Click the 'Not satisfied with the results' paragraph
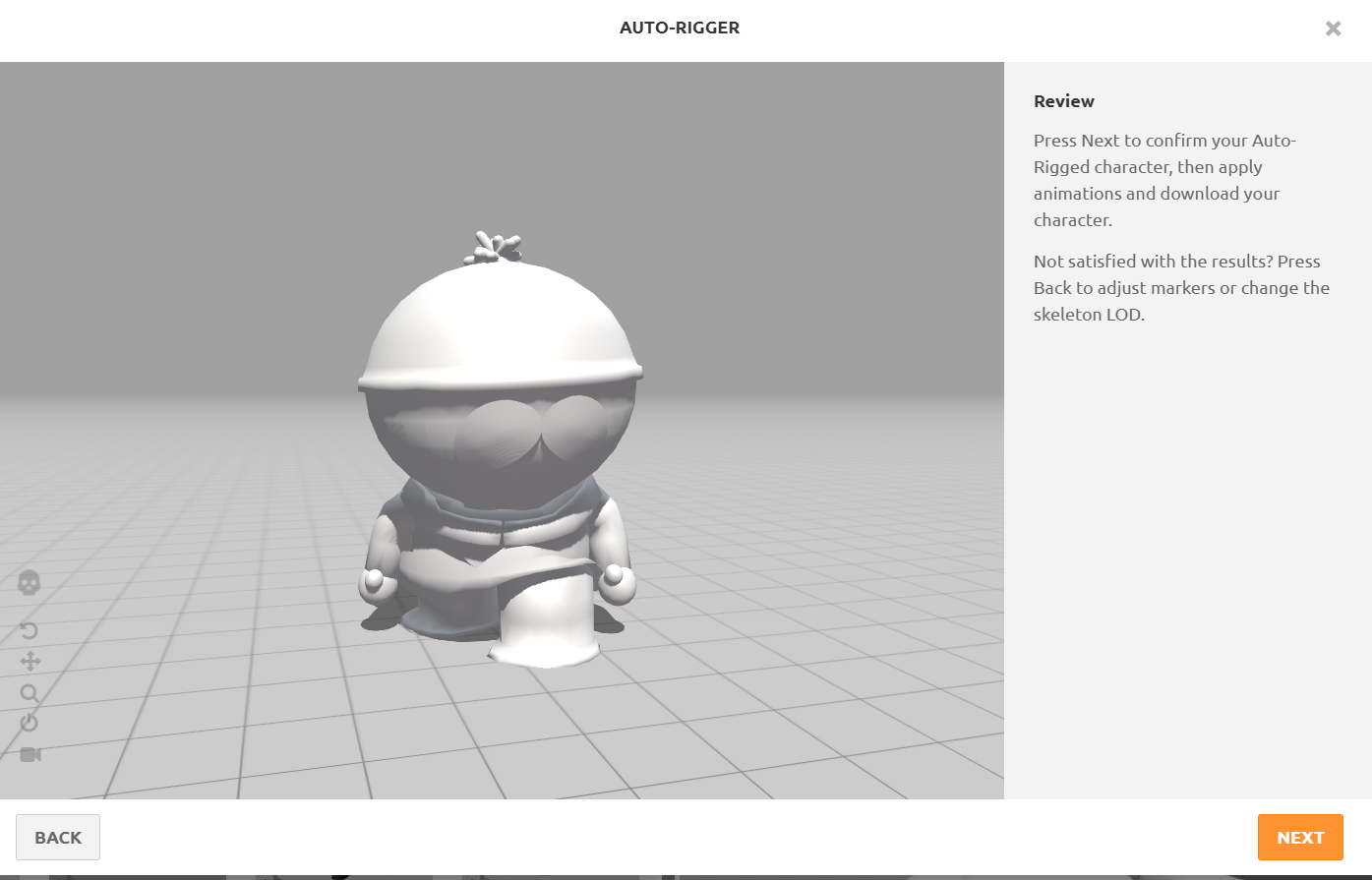 [1180, 288]
